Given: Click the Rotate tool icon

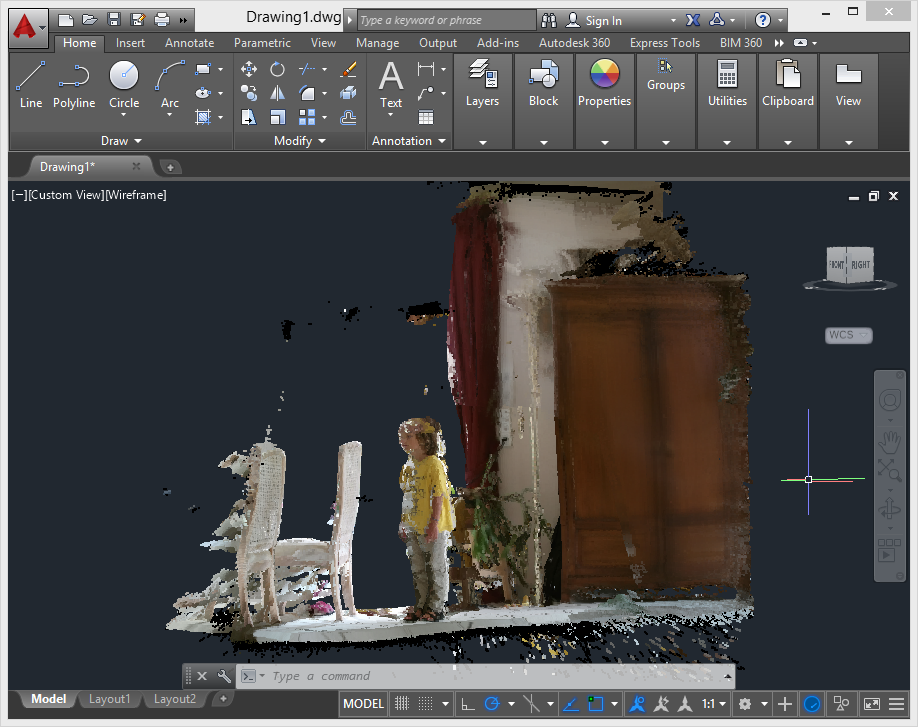Looking at the screenshot, I should pyautogui.click(x=277, y=69).
